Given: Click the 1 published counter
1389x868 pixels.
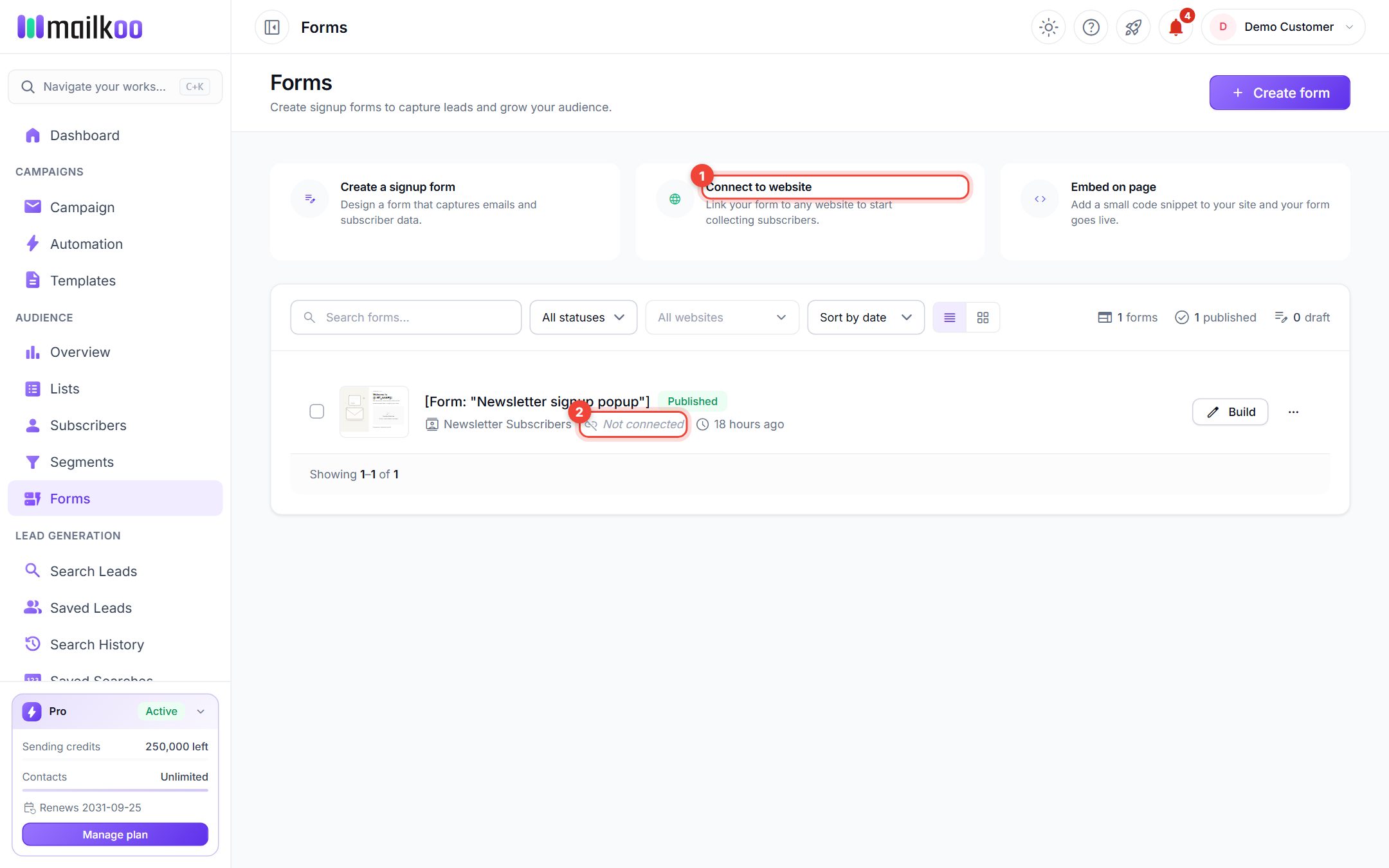Looking at the screenshot, I should [1215, 317].
